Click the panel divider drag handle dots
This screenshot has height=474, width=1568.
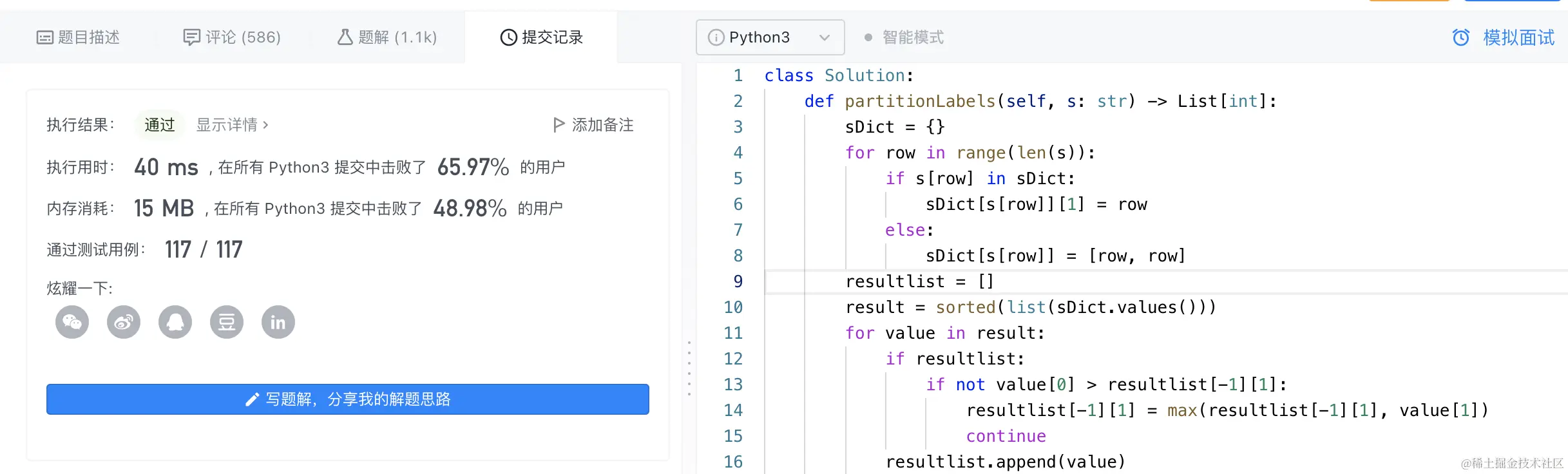[689, 368]
